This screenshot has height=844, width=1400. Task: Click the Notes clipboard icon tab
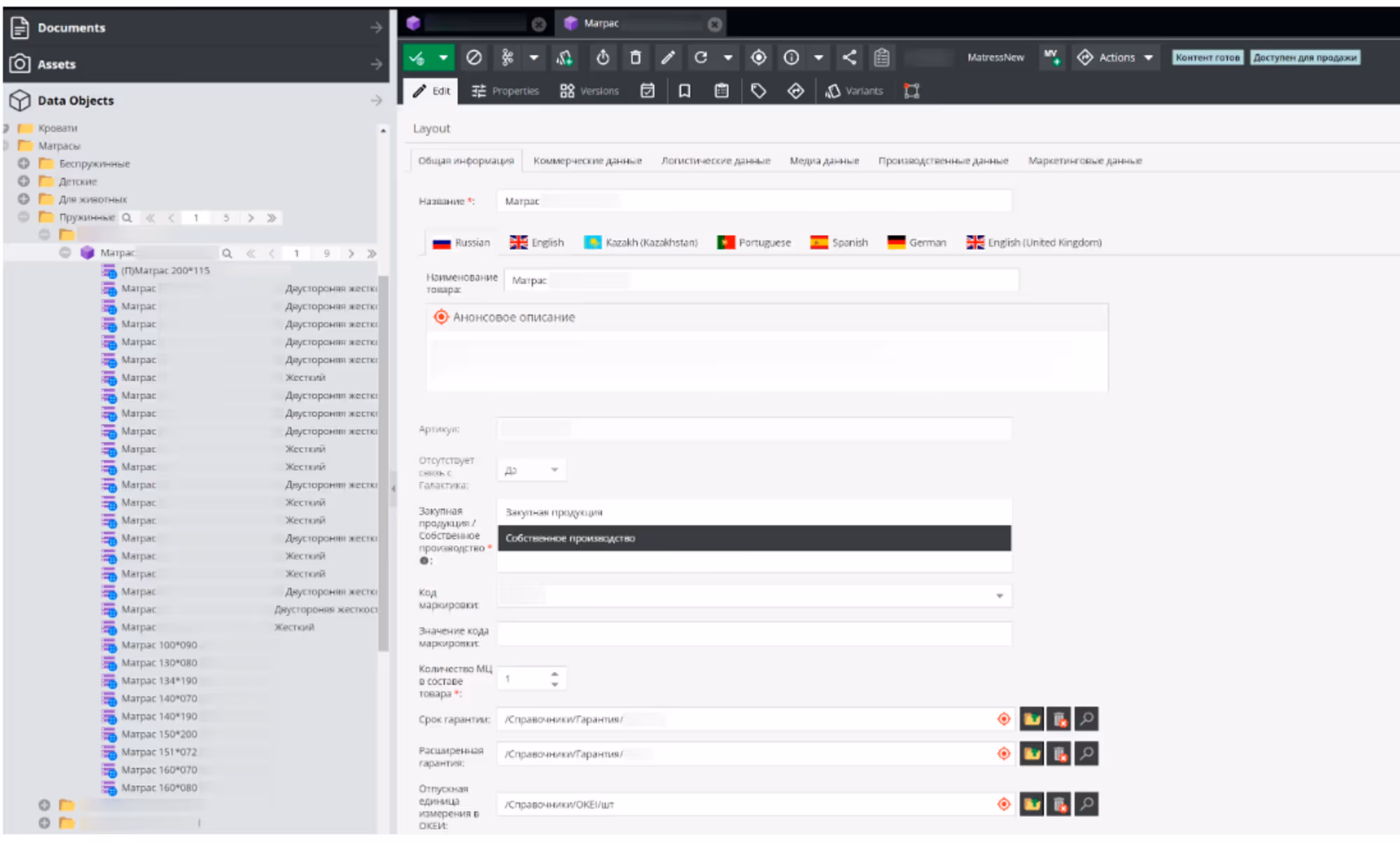(722, 91)
